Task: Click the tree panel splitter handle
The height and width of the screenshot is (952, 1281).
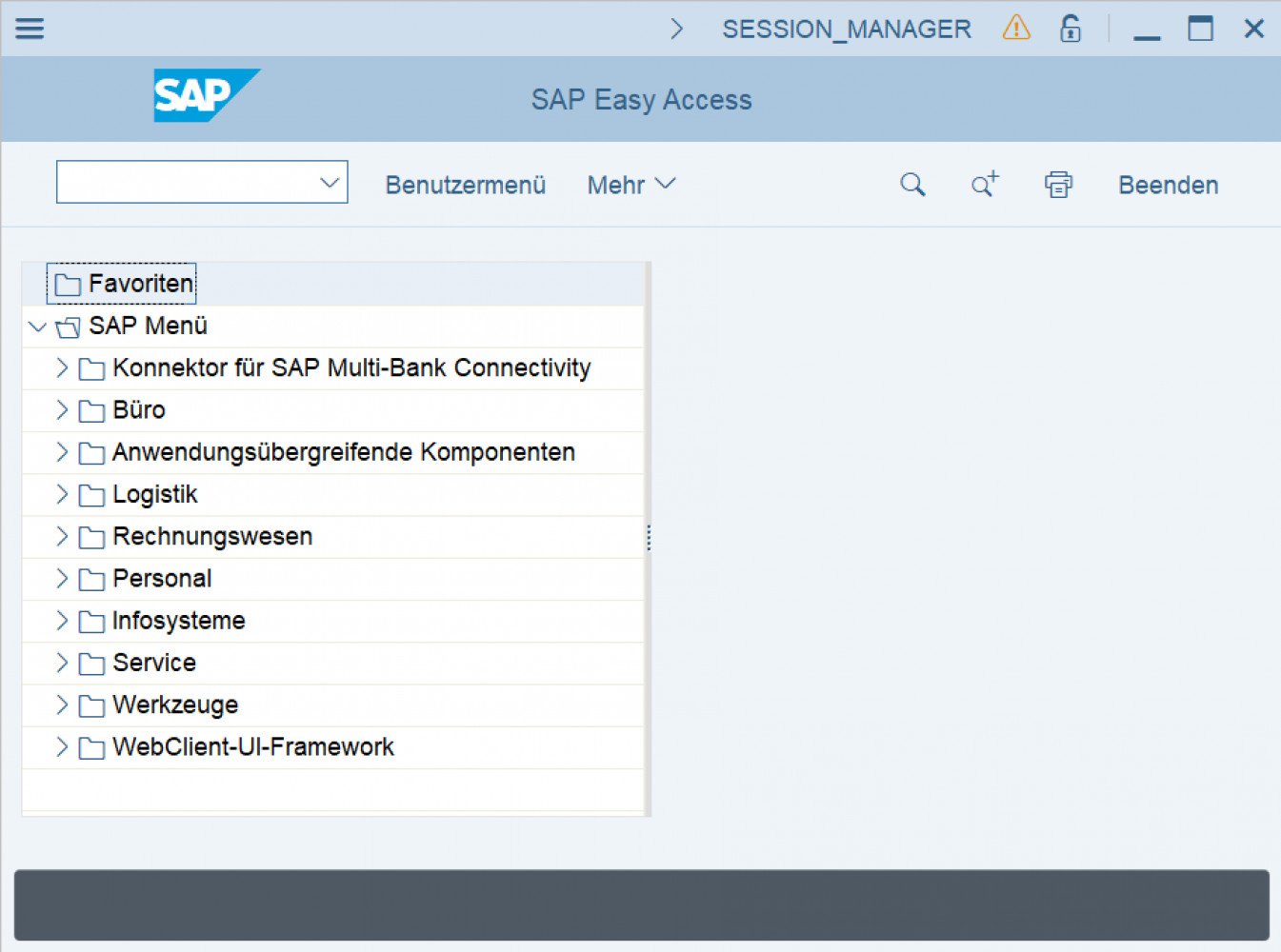Action: pyautogui.click(x=649, y=538)
